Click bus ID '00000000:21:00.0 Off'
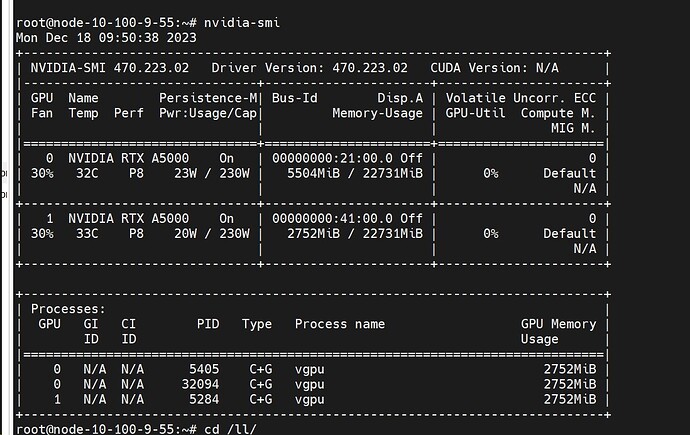 [x=347, y=158]
